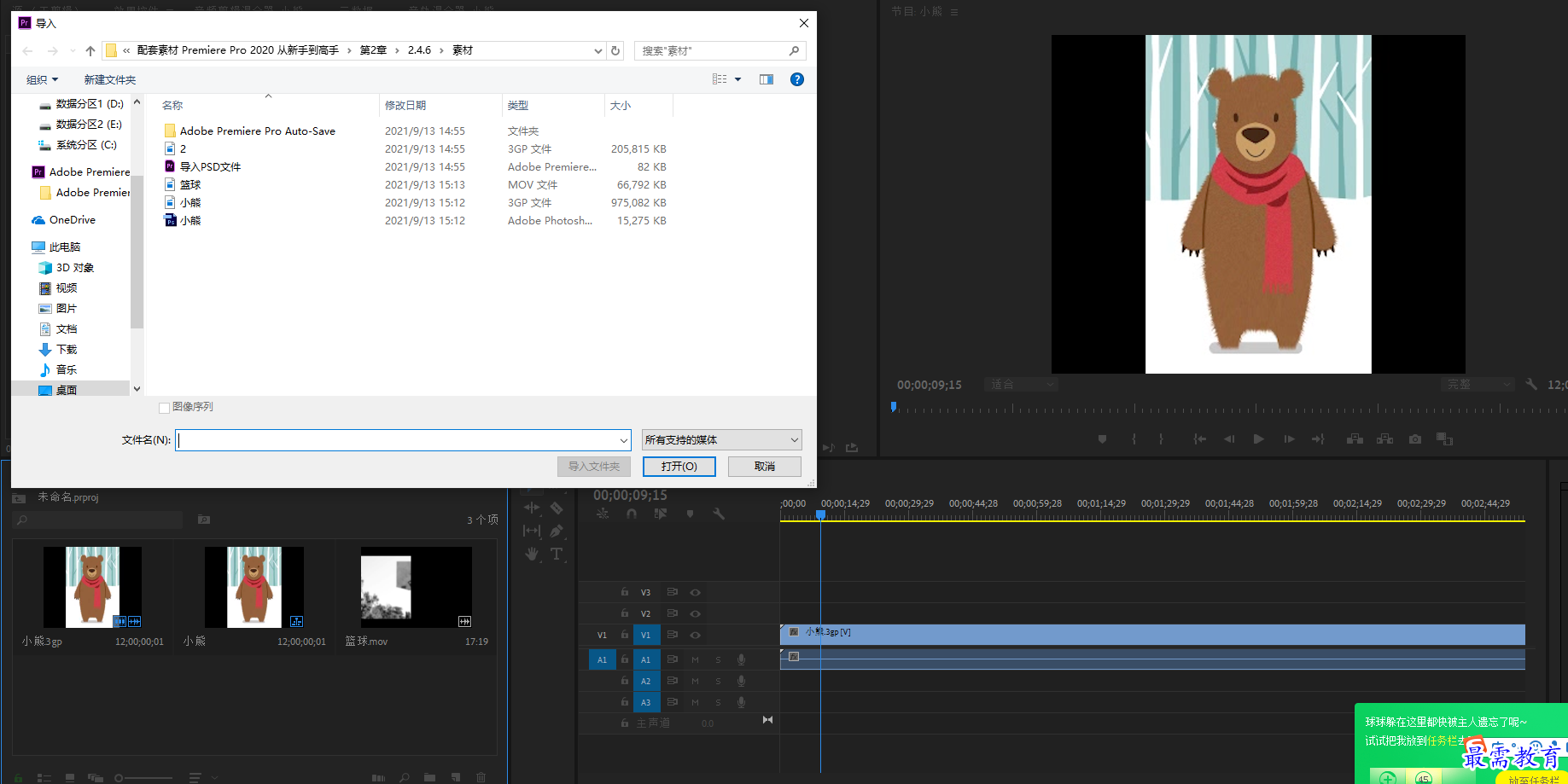Screen dimensions: 1568x784
Task: Step forward one frame in Program monitor
Action: pos(1289,438)
